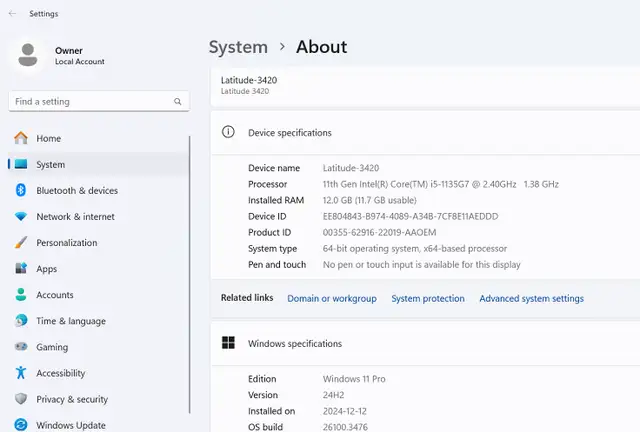
Task: Click the Windows logo icon
Action: point(228,343)
